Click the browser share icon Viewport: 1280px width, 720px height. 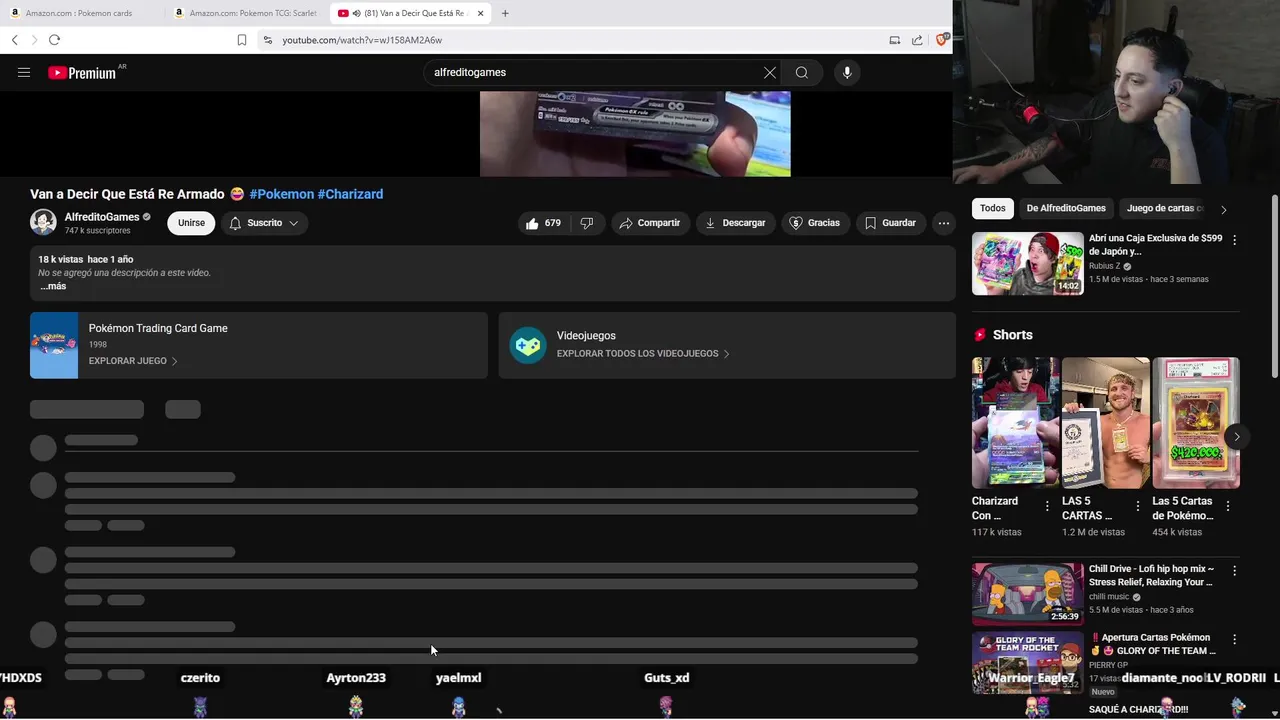tap(917, 40)
